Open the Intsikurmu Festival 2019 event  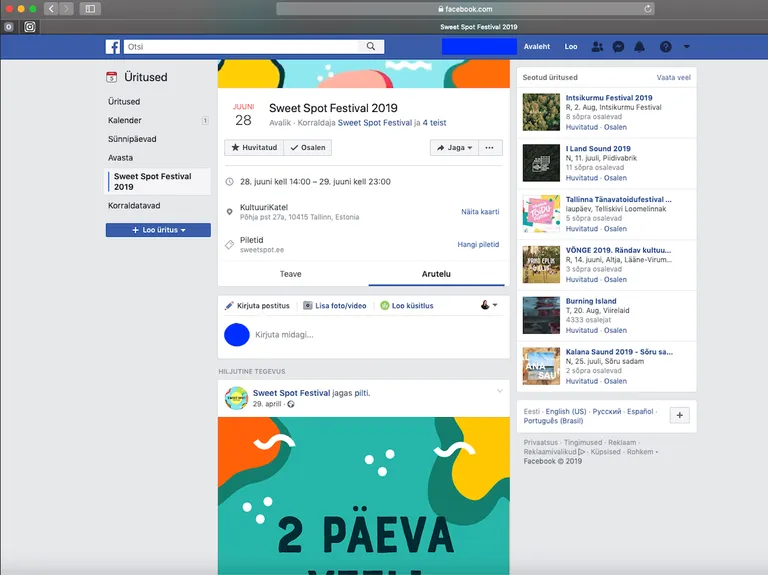(x=609, y=97)
